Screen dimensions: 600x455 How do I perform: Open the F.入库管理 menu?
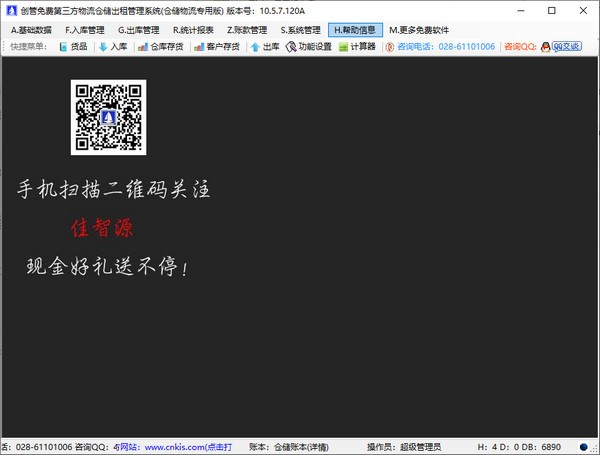tap(85, 30)
